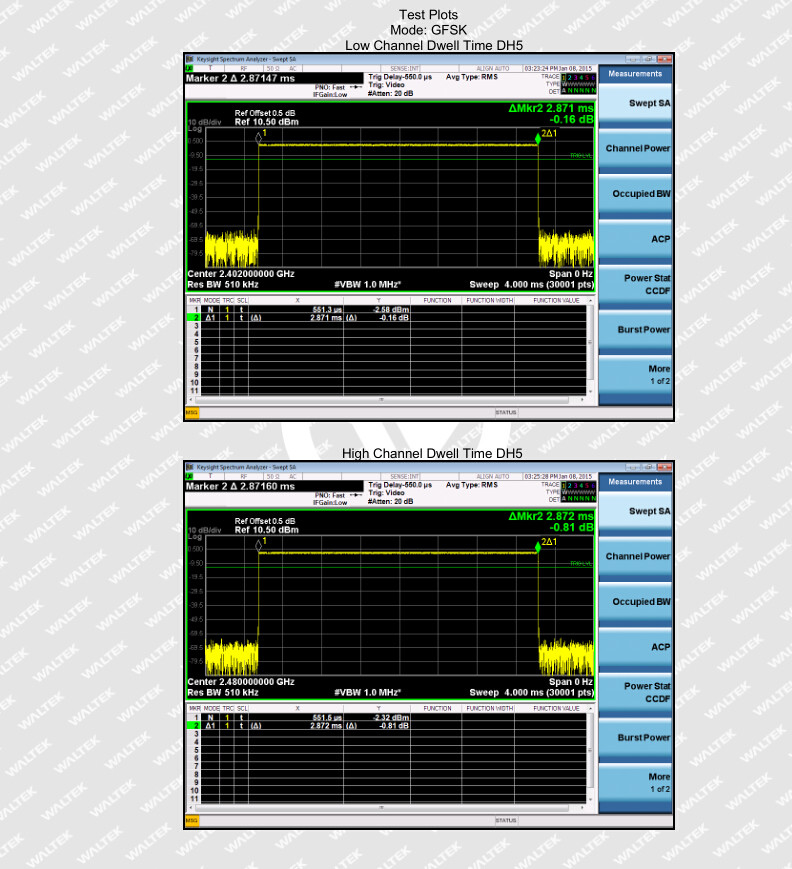Click the green 2Δ1 marker on Low Channel trace
Screen dimensions: 792x869
tap(538, 140)
